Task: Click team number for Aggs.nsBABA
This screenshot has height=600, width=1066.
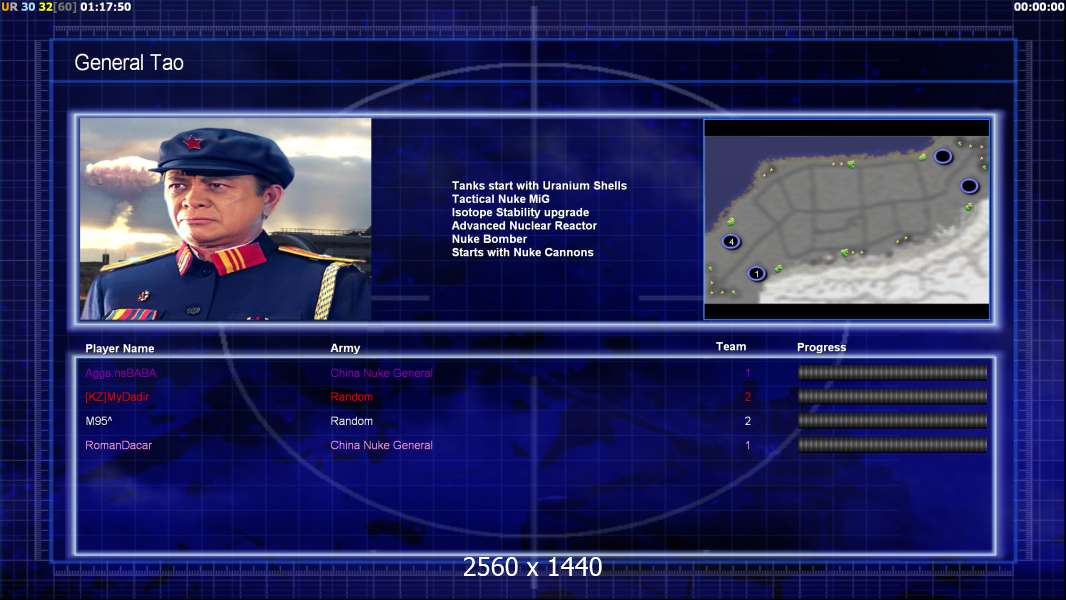Action: 748,373
